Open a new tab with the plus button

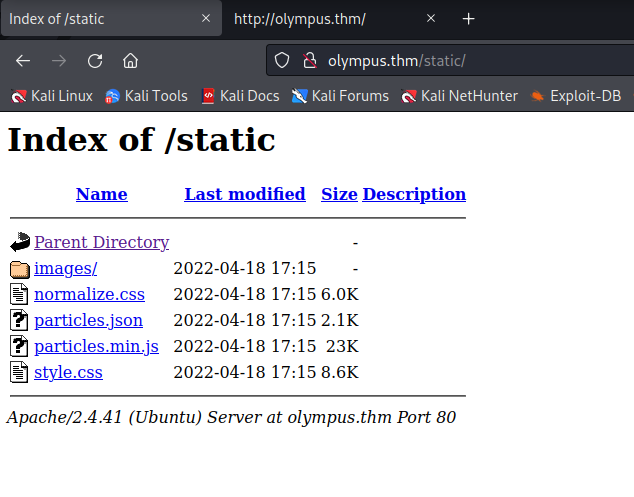point(468,19)
